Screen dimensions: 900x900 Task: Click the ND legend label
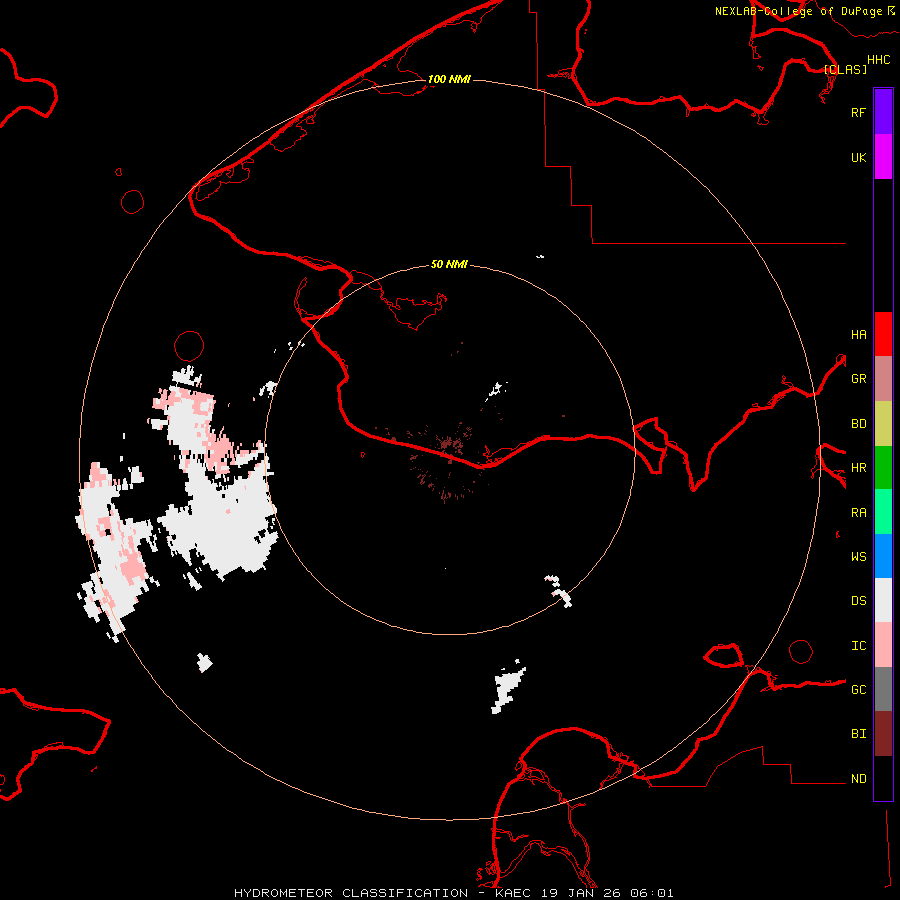pyautogui.click(x=858, y=779)
